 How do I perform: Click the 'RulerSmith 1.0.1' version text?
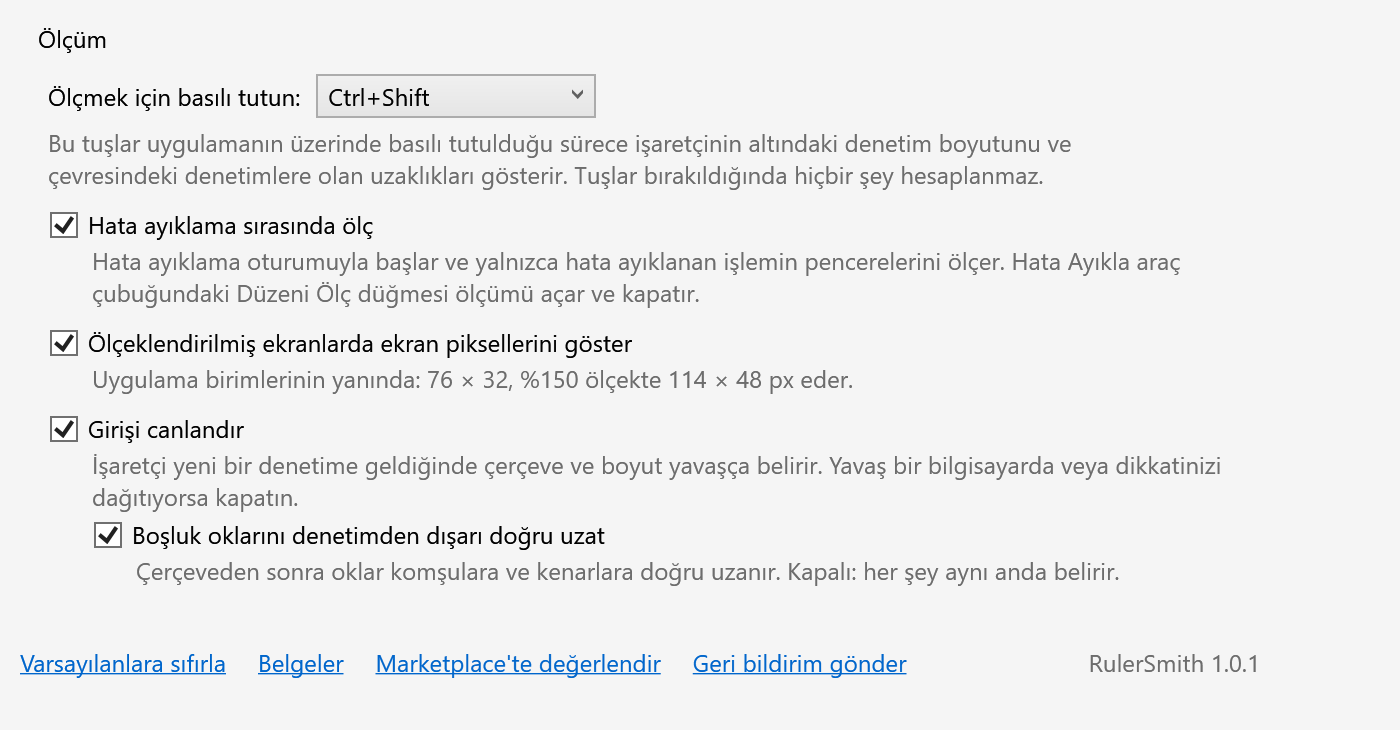click(x=1174, y=664)
